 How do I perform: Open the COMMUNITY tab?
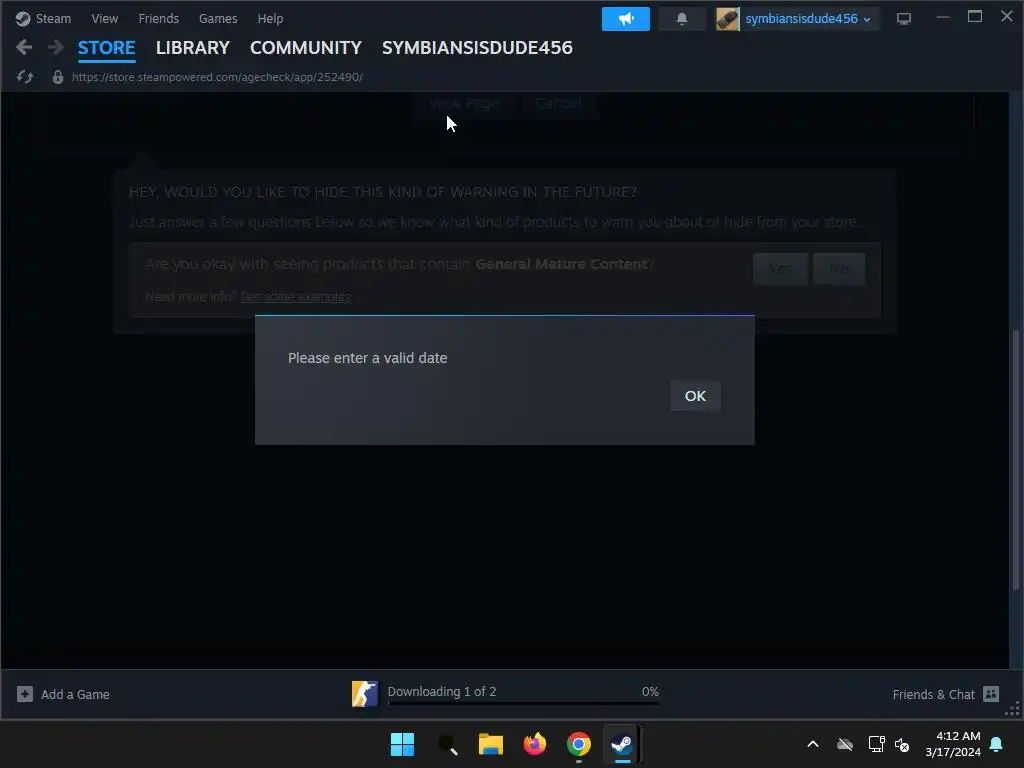(x=306, y=48)
